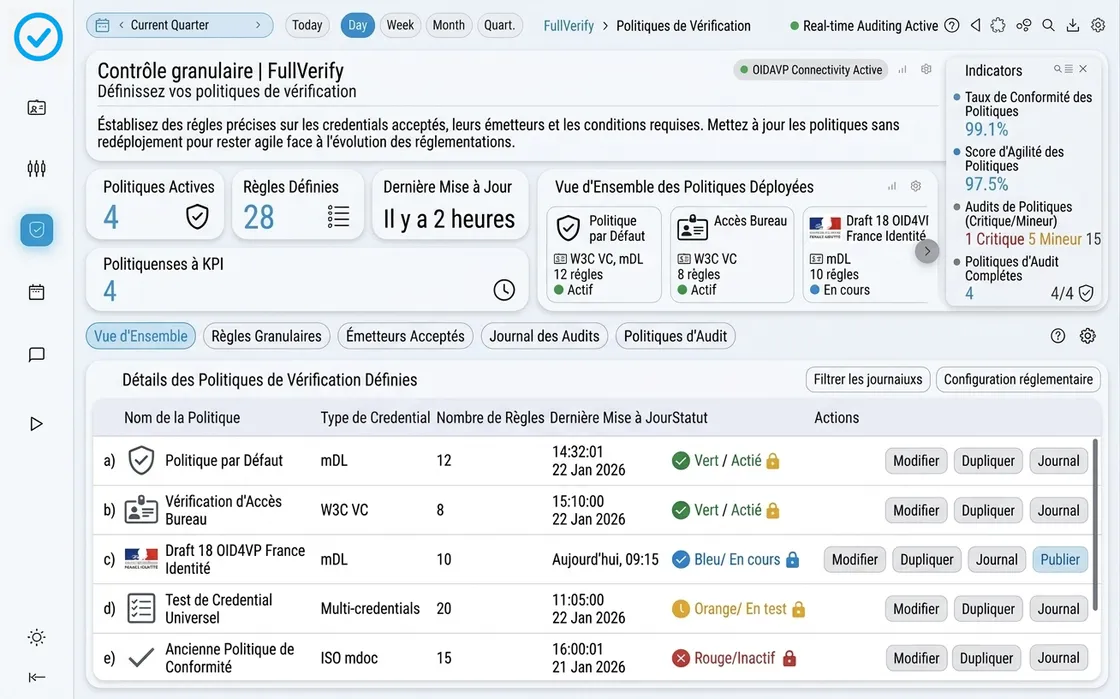
Task: Collapse the left sidebar
Action: tap(37, 677)
